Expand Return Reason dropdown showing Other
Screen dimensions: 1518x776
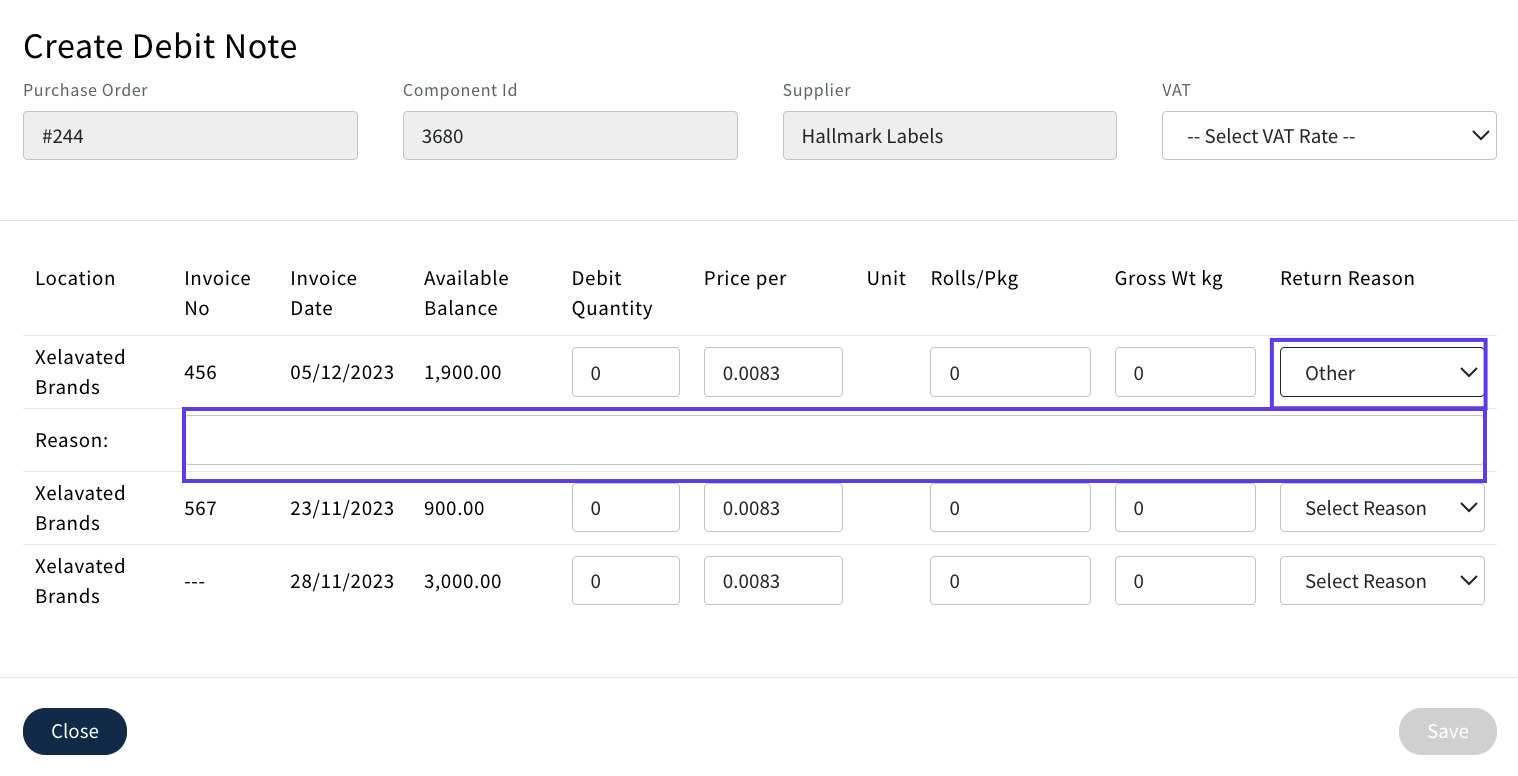(1381, 373)
